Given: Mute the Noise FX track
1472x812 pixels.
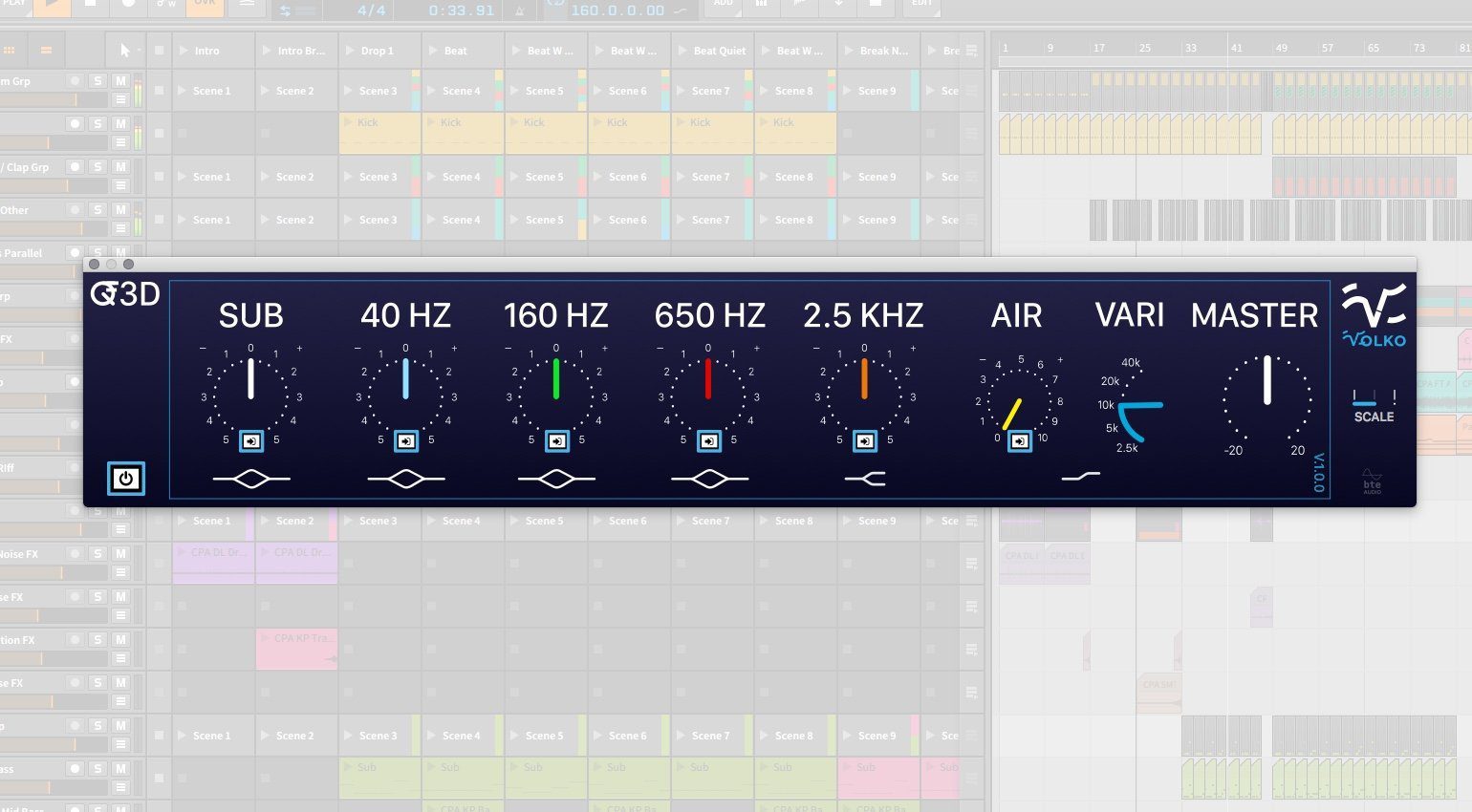Looking at the screenshot, I should coord(120,553).
